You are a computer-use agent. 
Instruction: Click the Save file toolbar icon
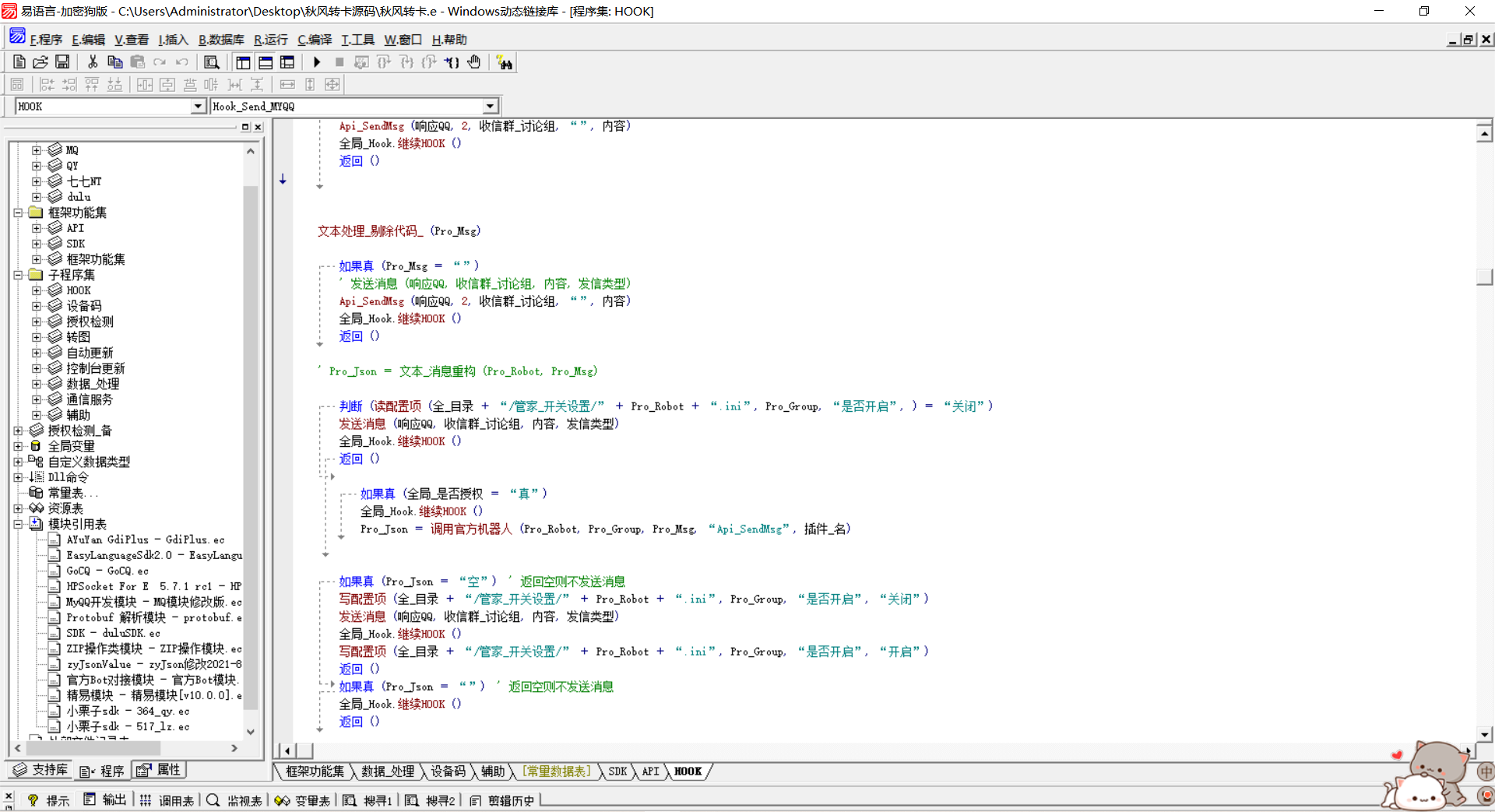coord(62,62)
